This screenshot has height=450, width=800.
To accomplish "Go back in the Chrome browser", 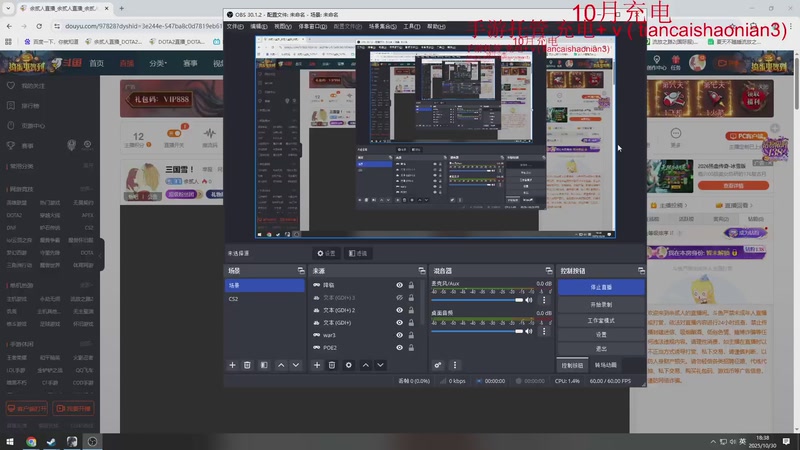I will pos(9,26).
